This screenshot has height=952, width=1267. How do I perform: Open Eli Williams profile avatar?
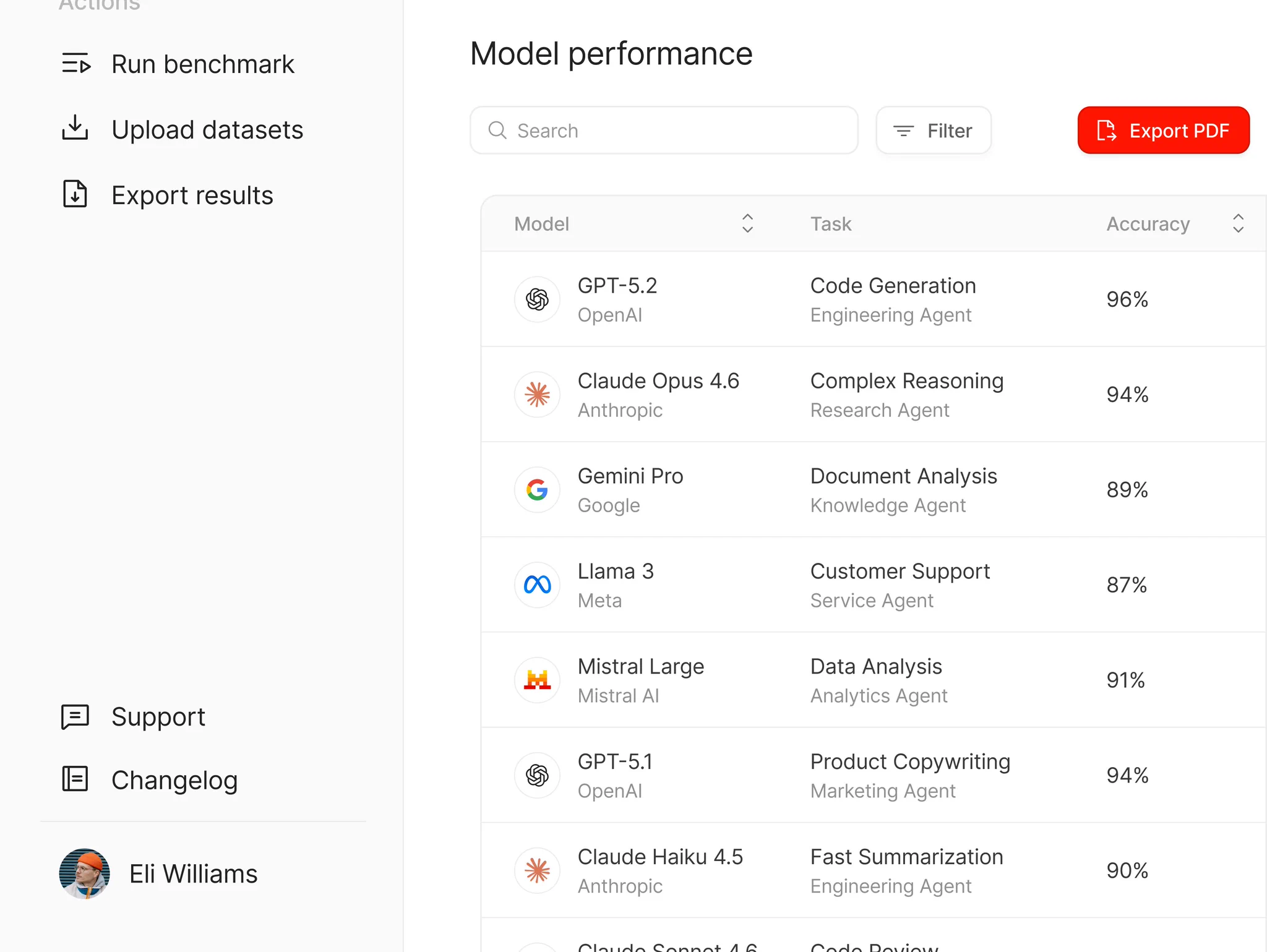click(x=85, y=873)
